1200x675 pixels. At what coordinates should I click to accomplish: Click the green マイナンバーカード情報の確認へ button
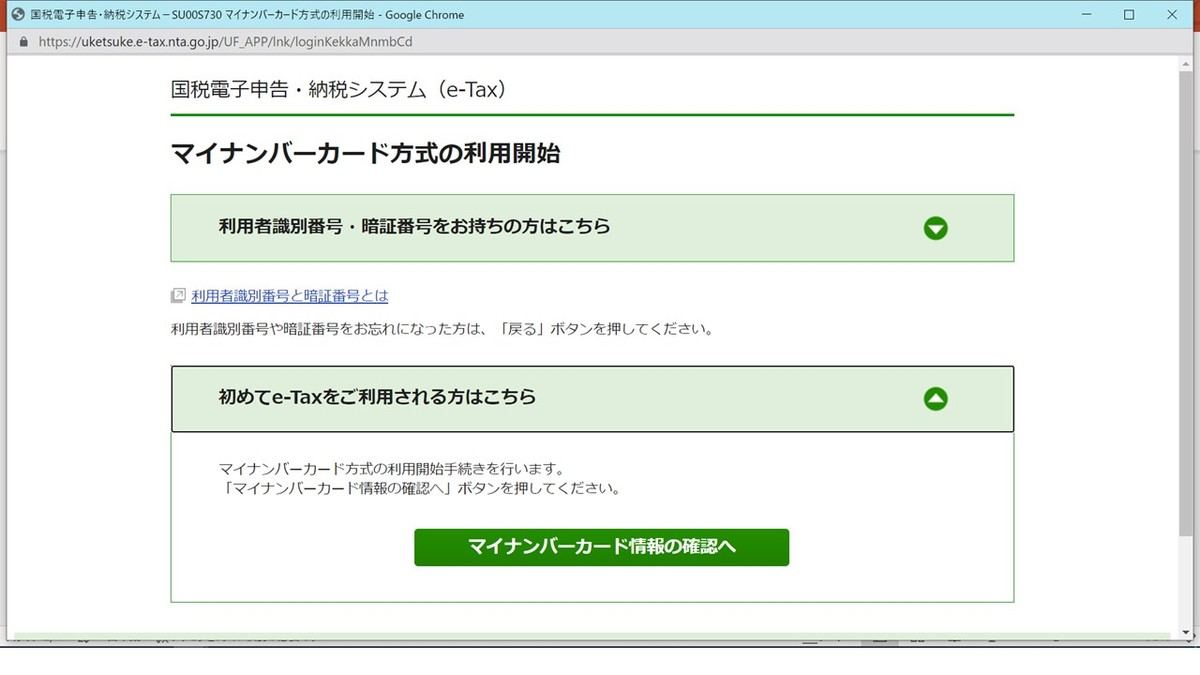(601, 547)
